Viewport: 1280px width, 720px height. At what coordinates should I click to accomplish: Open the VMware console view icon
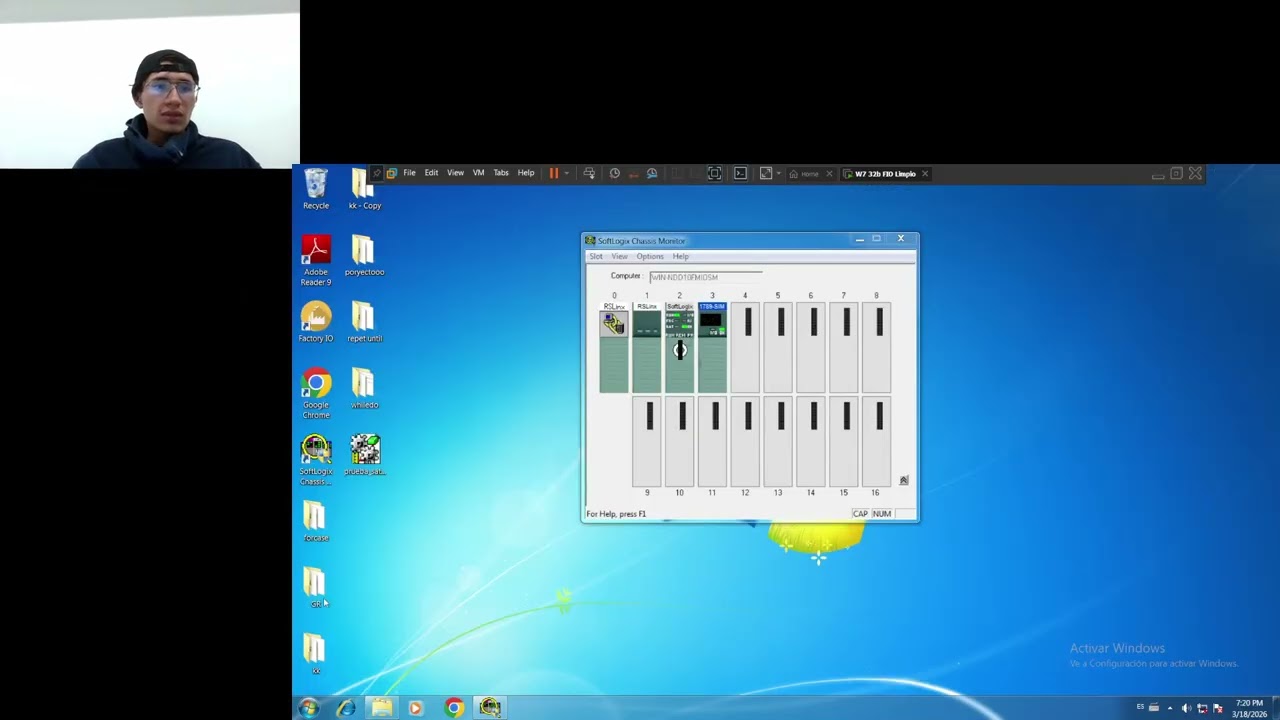[740, 173]
